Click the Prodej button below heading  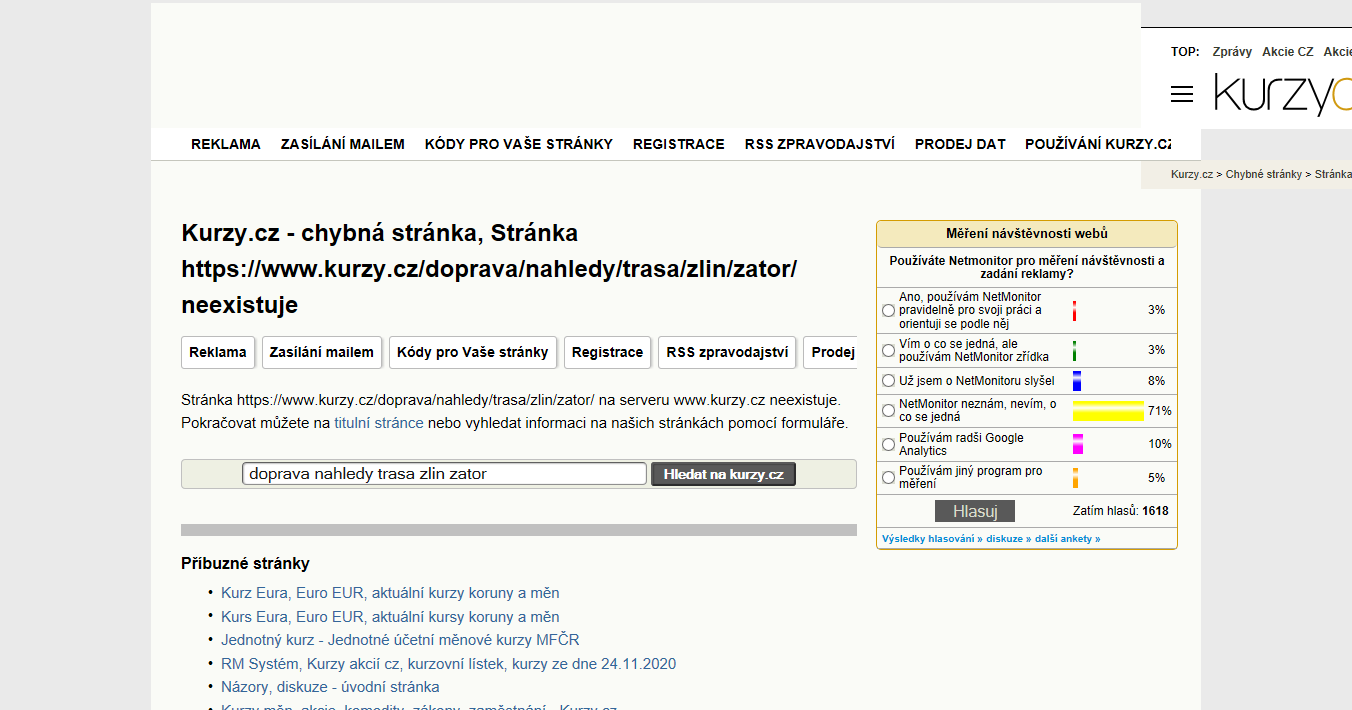[x=831, y=352]
